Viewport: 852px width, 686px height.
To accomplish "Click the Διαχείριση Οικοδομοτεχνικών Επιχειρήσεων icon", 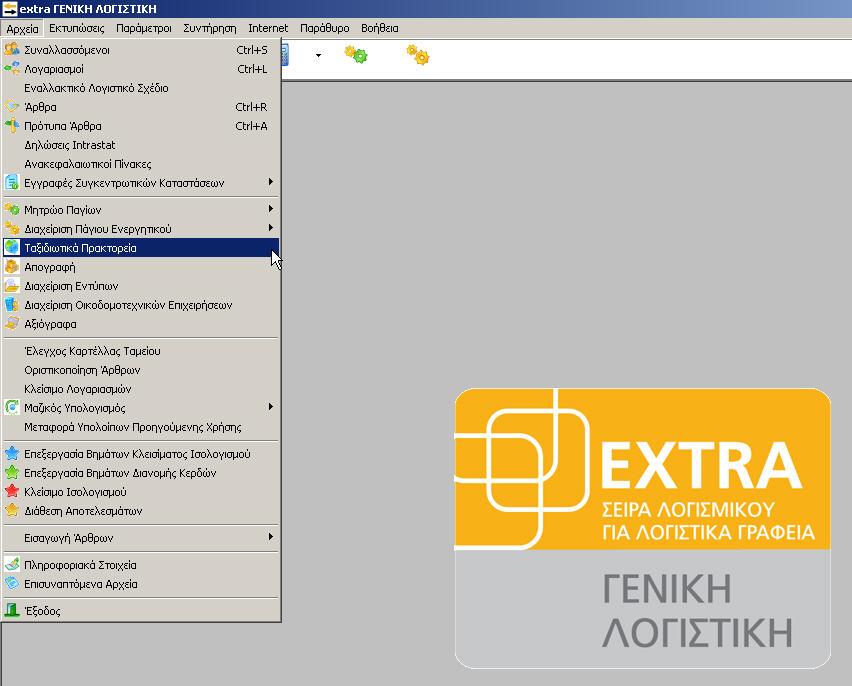I will 12,304.
